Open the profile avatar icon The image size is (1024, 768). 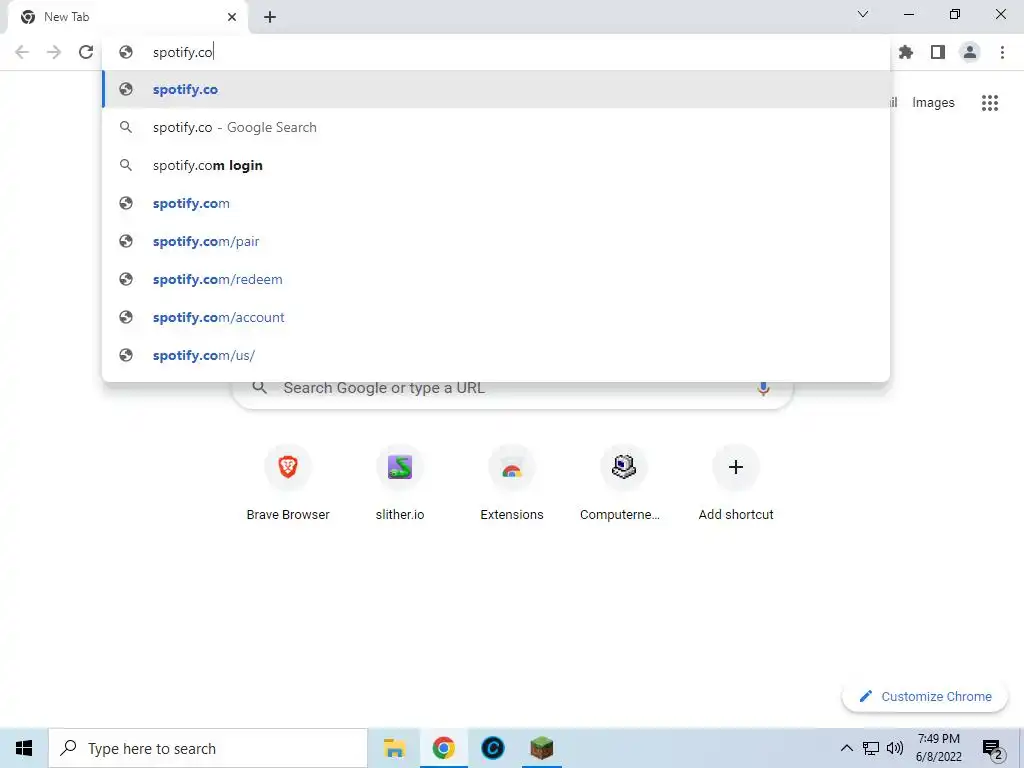[970, 52]
